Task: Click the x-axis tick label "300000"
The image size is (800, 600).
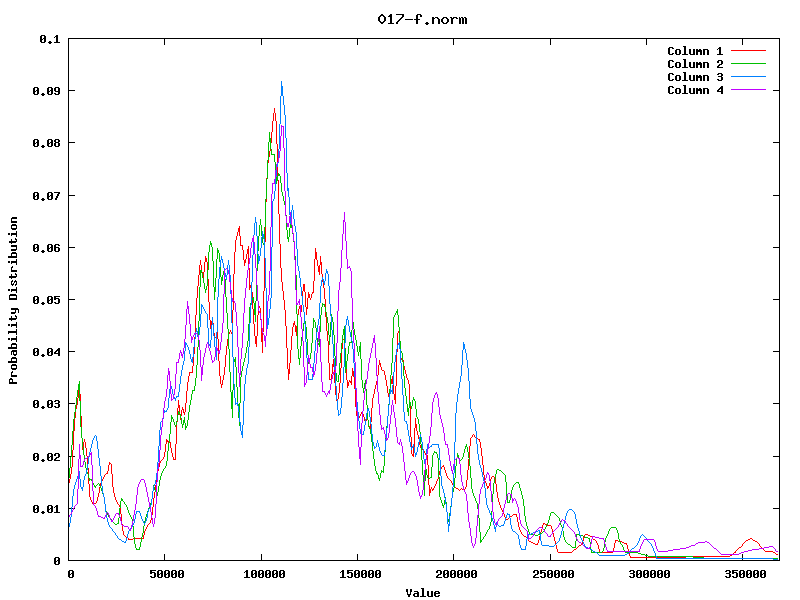Action: 649,574
